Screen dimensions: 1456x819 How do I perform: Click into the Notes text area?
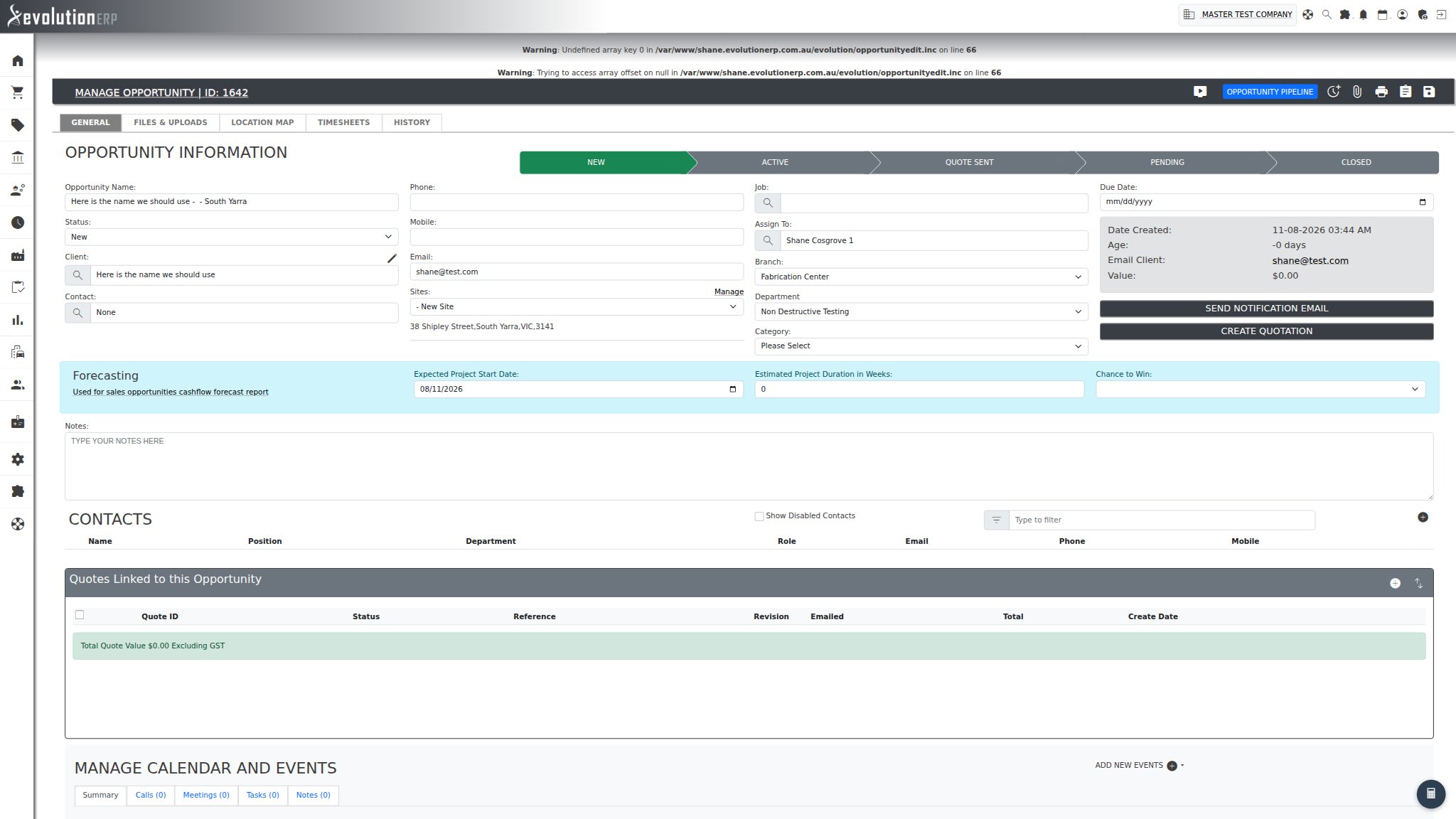tap(749, 466)
